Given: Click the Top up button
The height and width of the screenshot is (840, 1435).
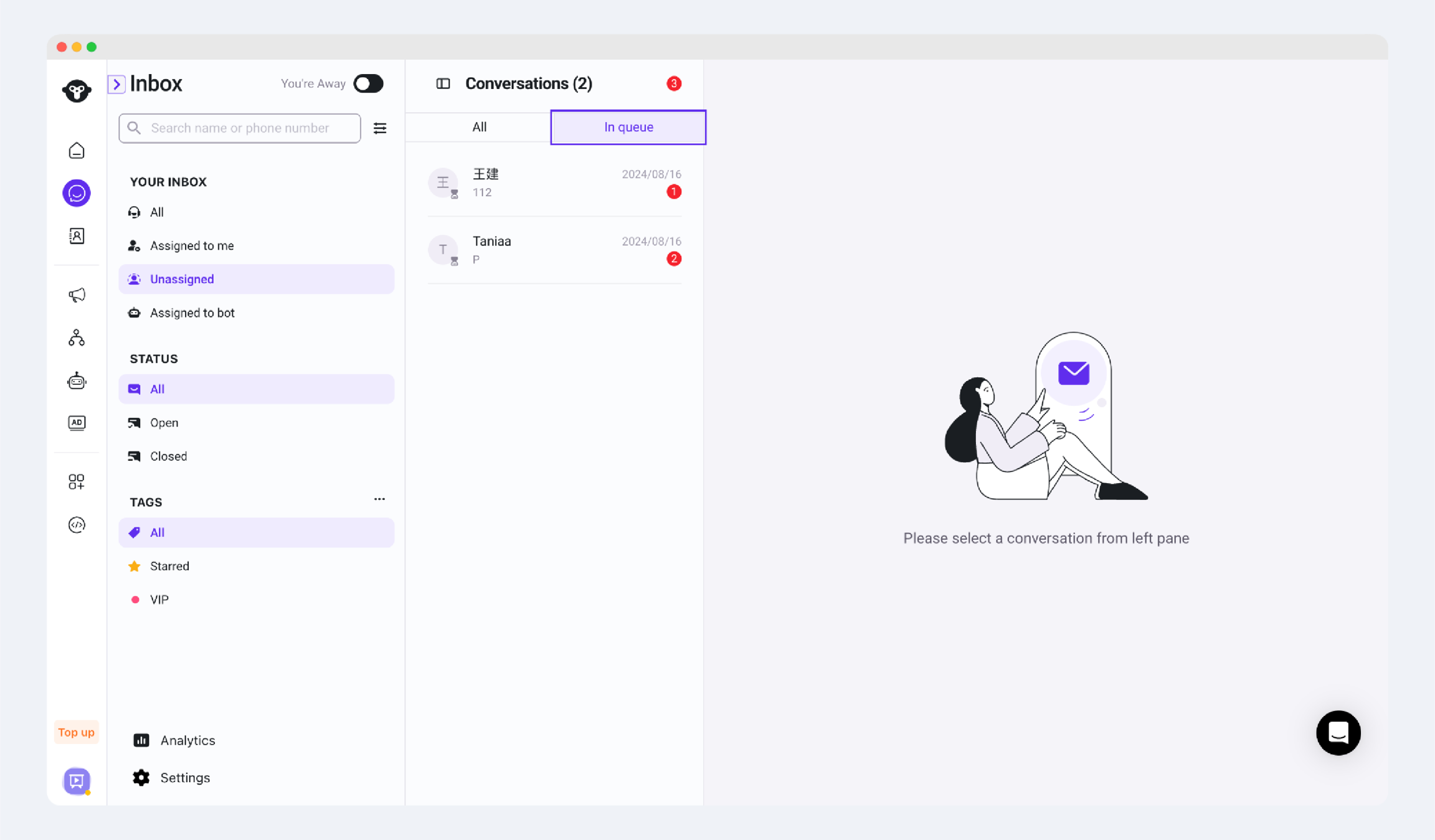Looking at the screenshot, I should [76, 732].
